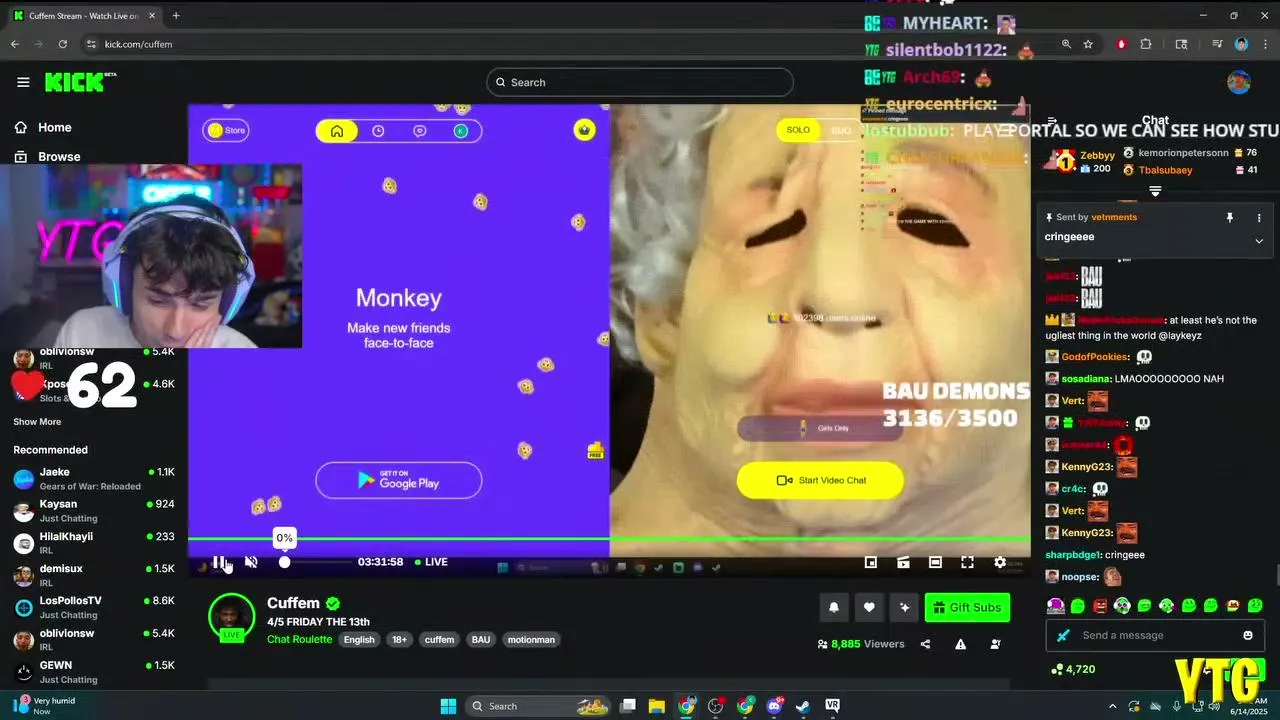Reload the page in Chrome
Image resolution: width=1280 pixels, height=720 pixels.
click(63, 44)
